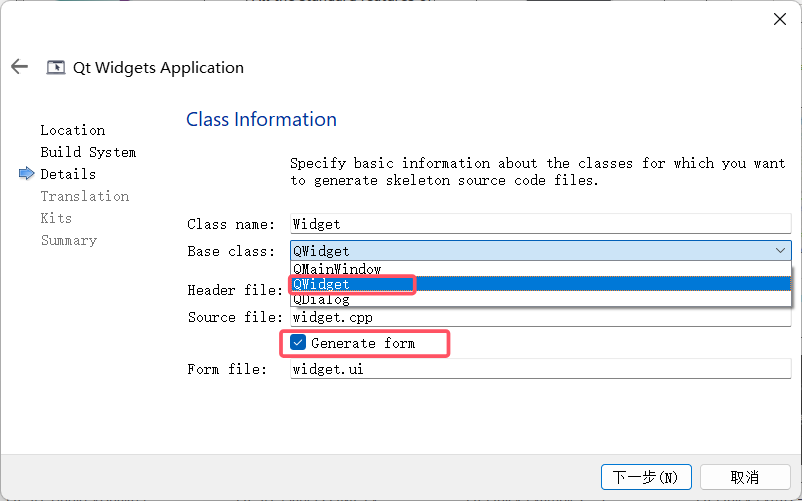
Task: Select the Translation step in the sidebar
Action: 85,196
